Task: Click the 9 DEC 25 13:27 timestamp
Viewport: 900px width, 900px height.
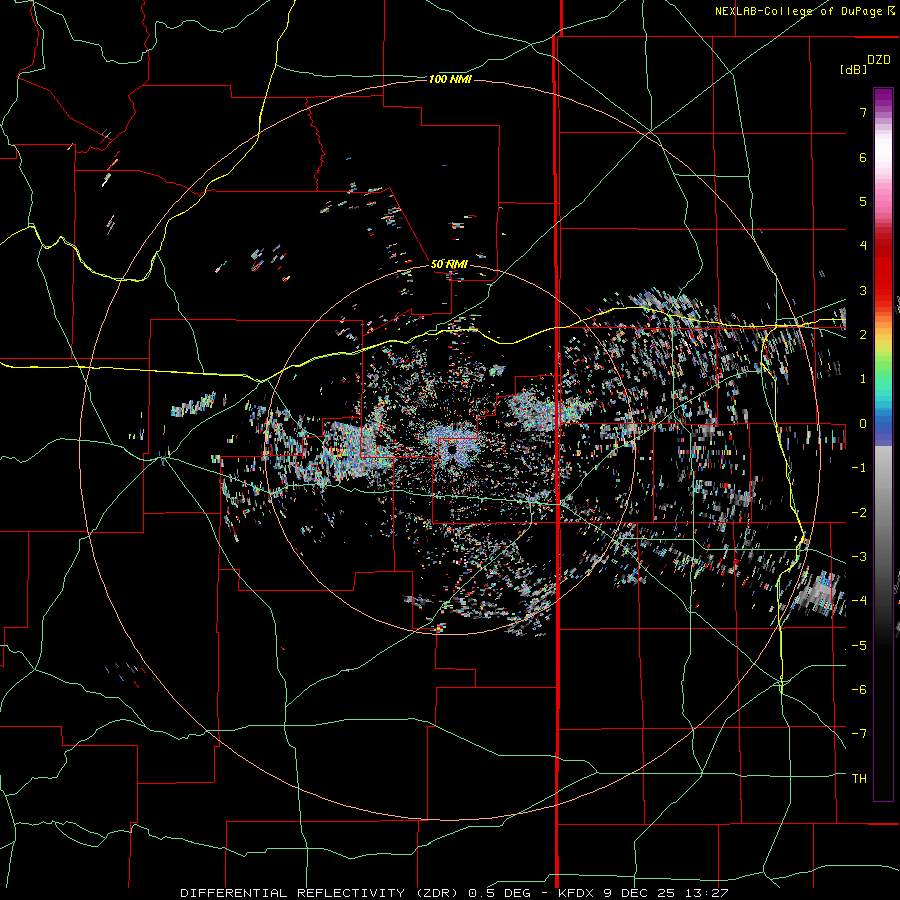Action: (x=665, y=893)
